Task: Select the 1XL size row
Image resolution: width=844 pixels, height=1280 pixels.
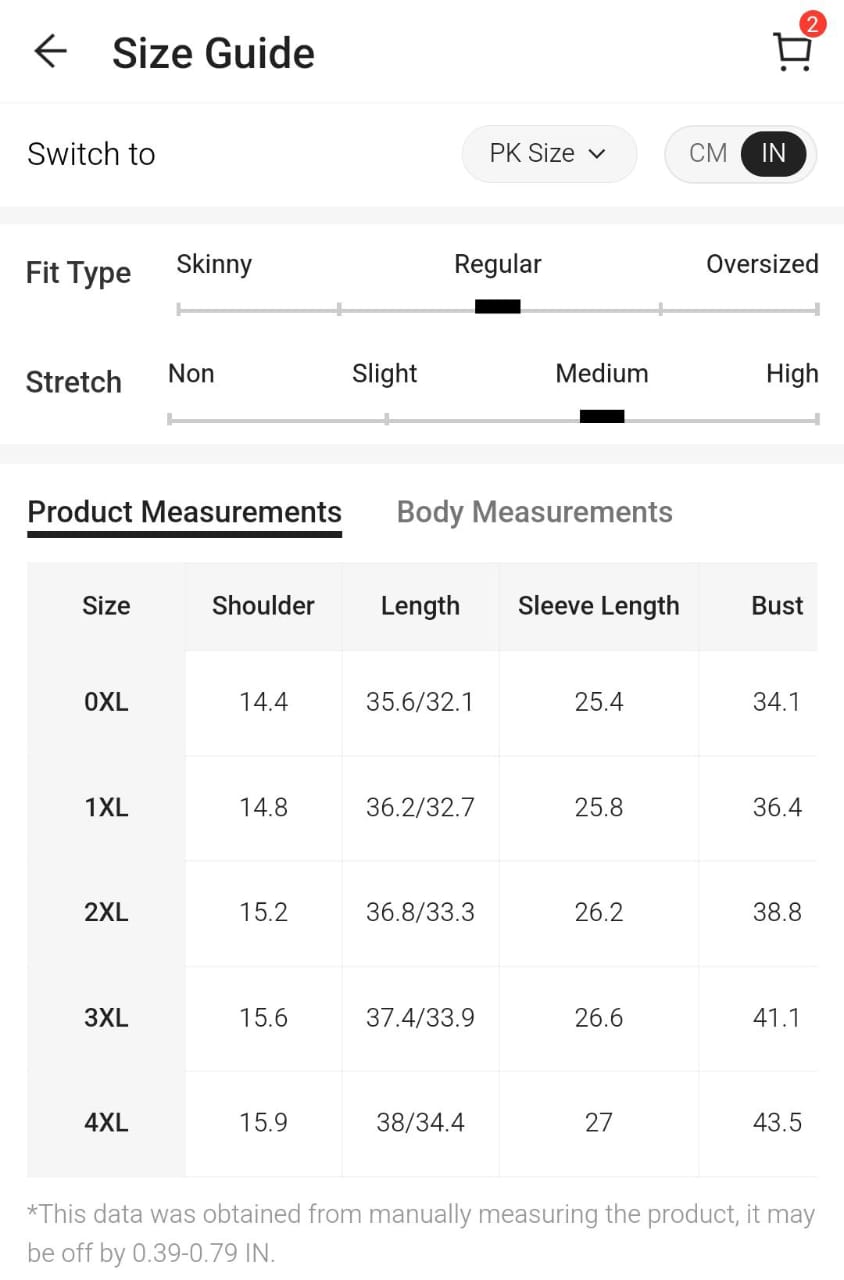Action: tap(106, 807)
